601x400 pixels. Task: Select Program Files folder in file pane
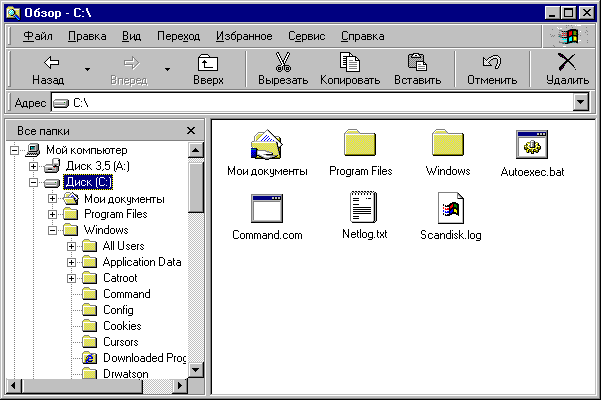tap(360, 143)
